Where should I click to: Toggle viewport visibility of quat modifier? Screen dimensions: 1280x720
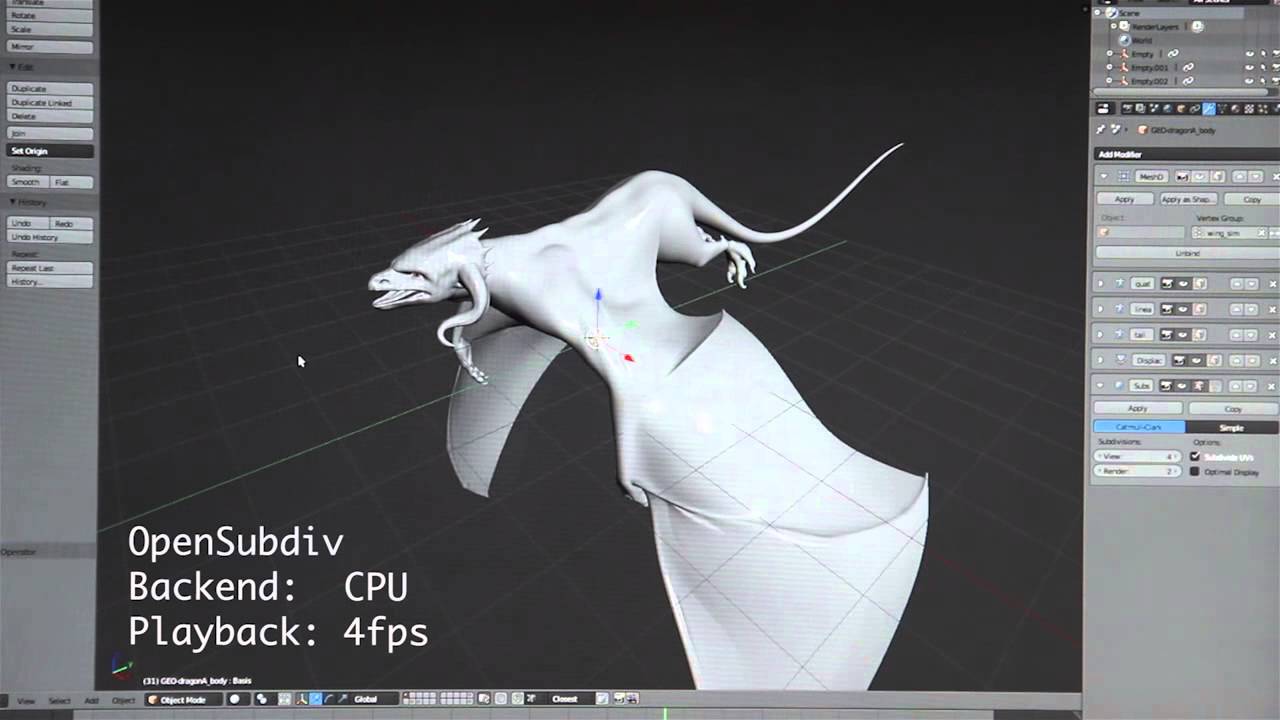click(1182, 284)
